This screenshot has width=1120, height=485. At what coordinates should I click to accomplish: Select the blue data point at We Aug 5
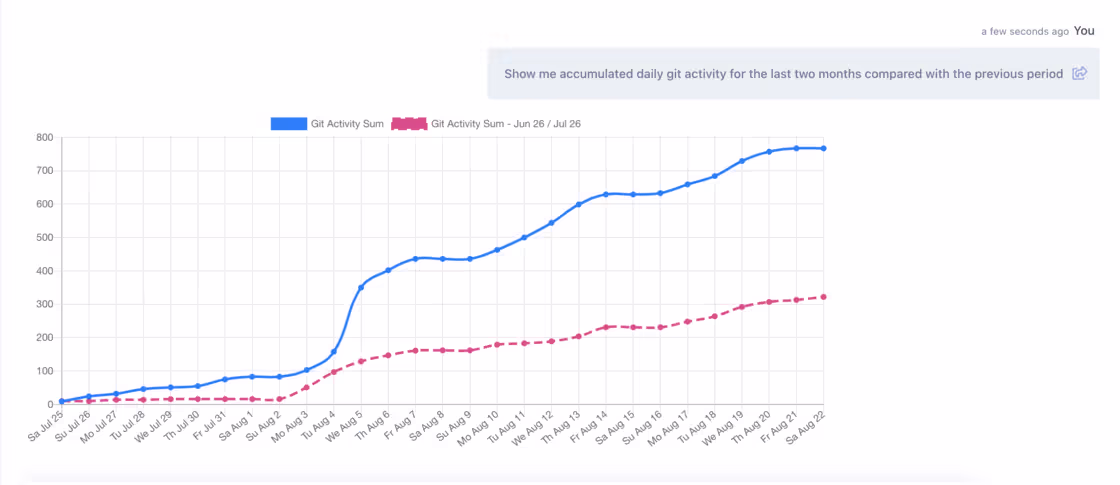361,287
